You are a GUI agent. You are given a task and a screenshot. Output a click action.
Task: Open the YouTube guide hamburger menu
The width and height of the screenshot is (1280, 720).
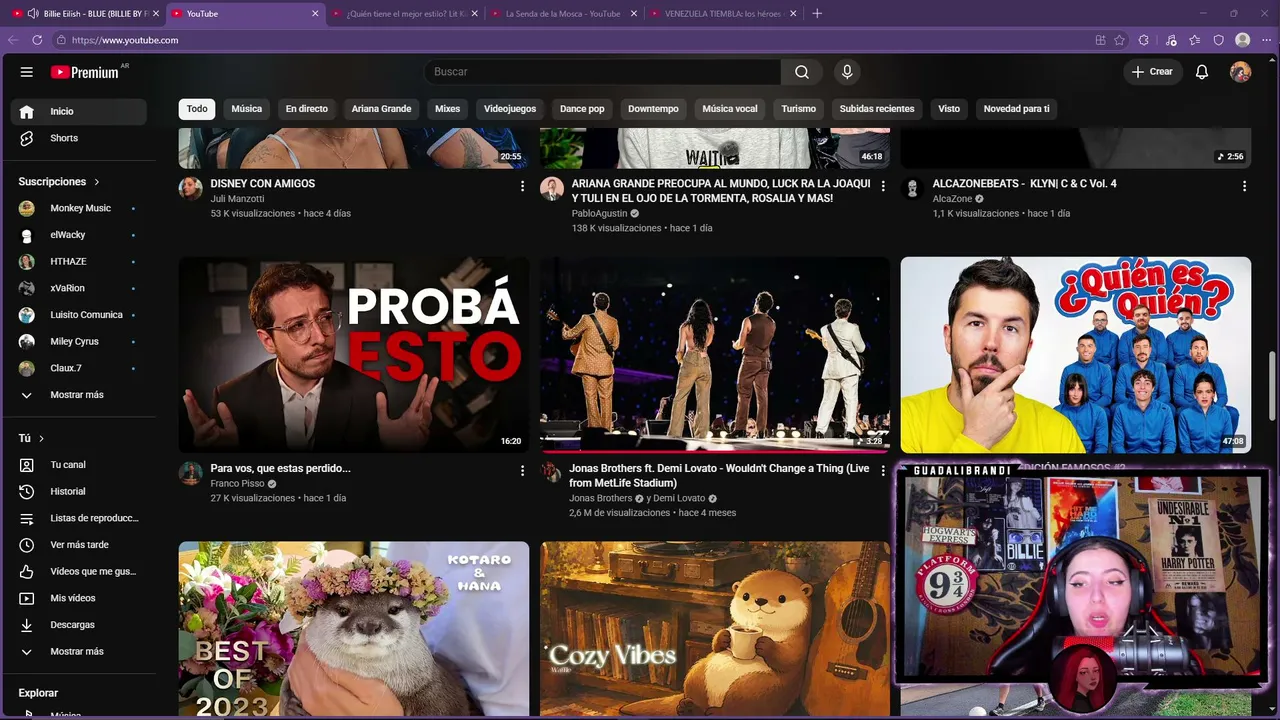27,72
